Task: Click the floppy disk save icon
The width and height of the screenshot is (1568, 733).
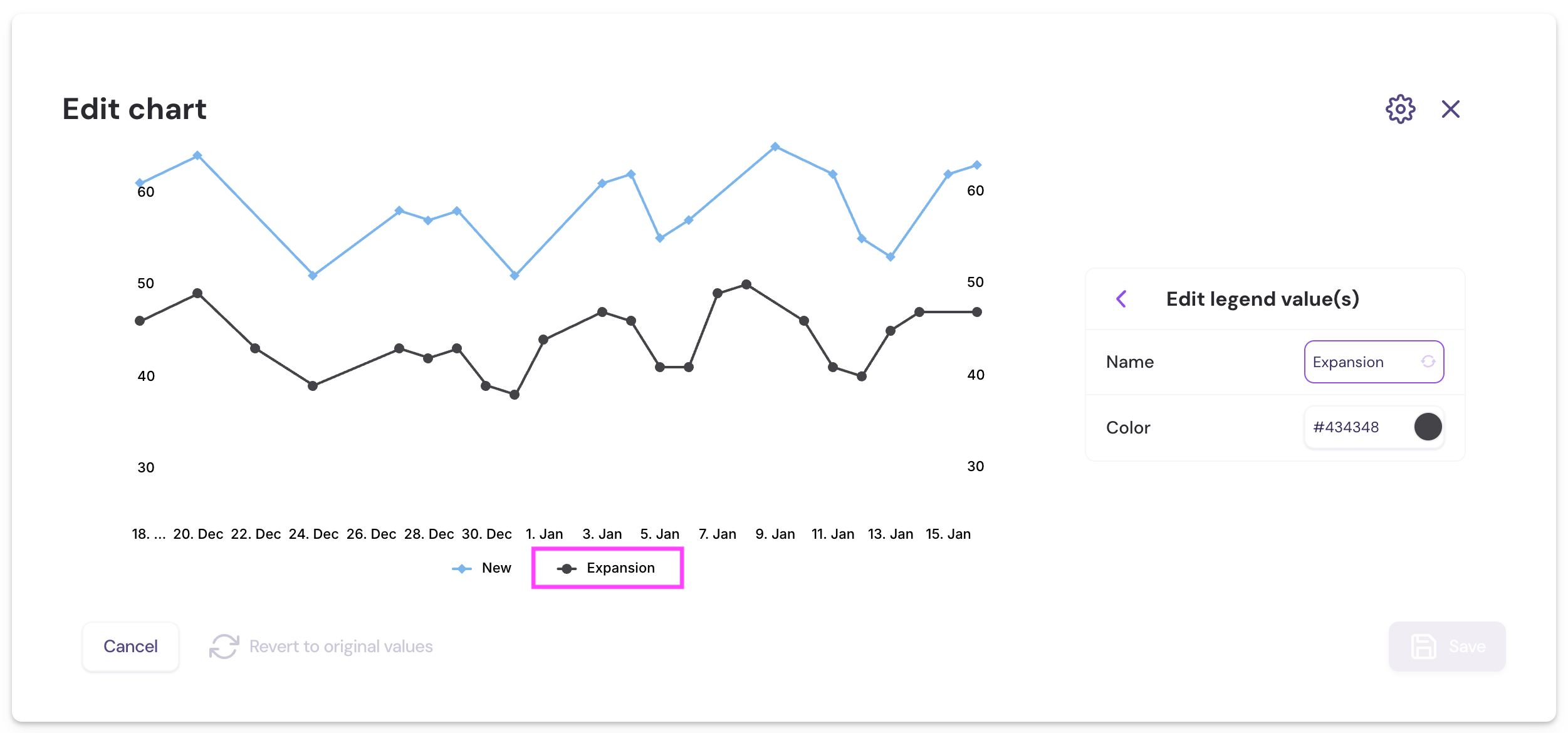Action: tap(1423, 647)
